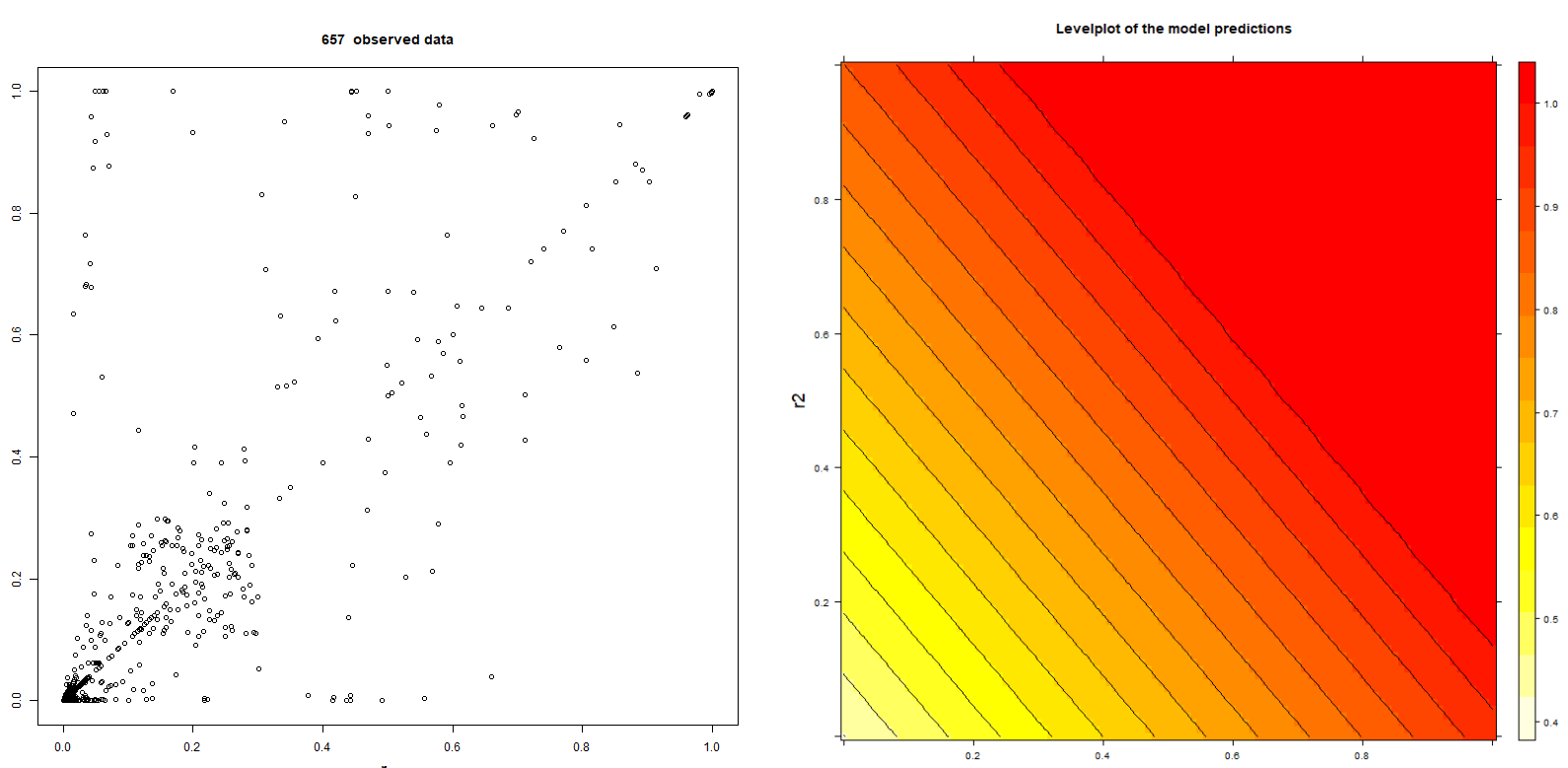Image resolution: width=1568 pixels, height=768 pixels.
Task: Pick the pale cream bottom band of the colorbar
Action: [1528, 718]
